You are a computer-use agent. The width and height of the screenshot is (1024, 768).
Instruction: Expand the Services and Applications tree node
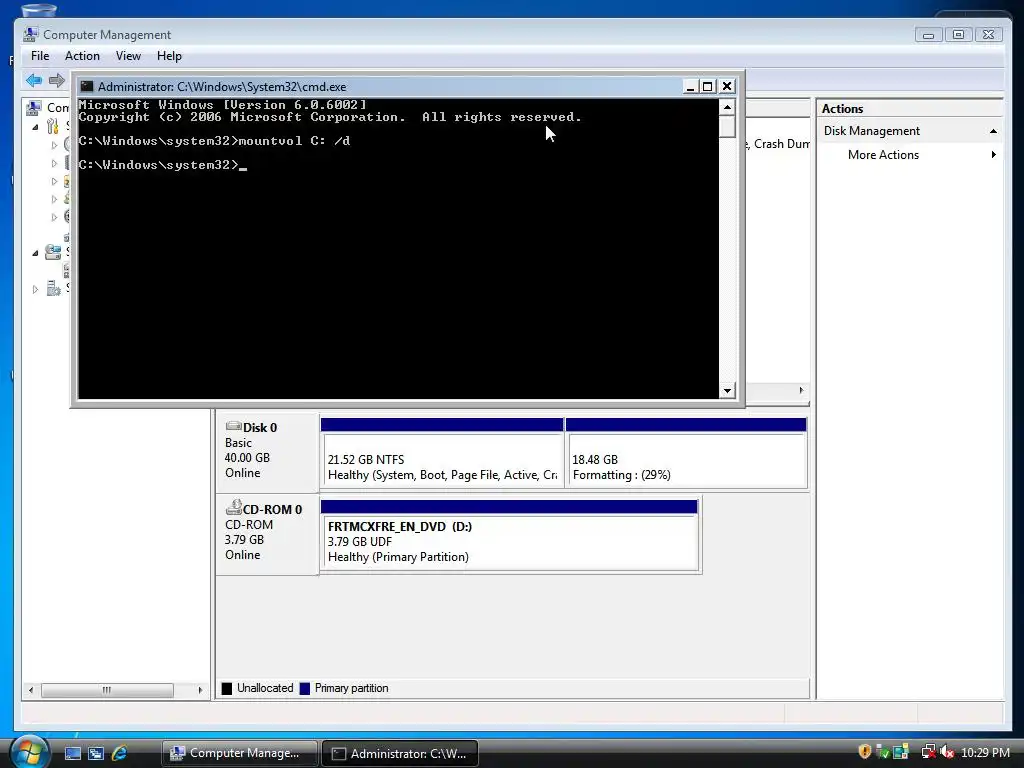click(35, 289)
